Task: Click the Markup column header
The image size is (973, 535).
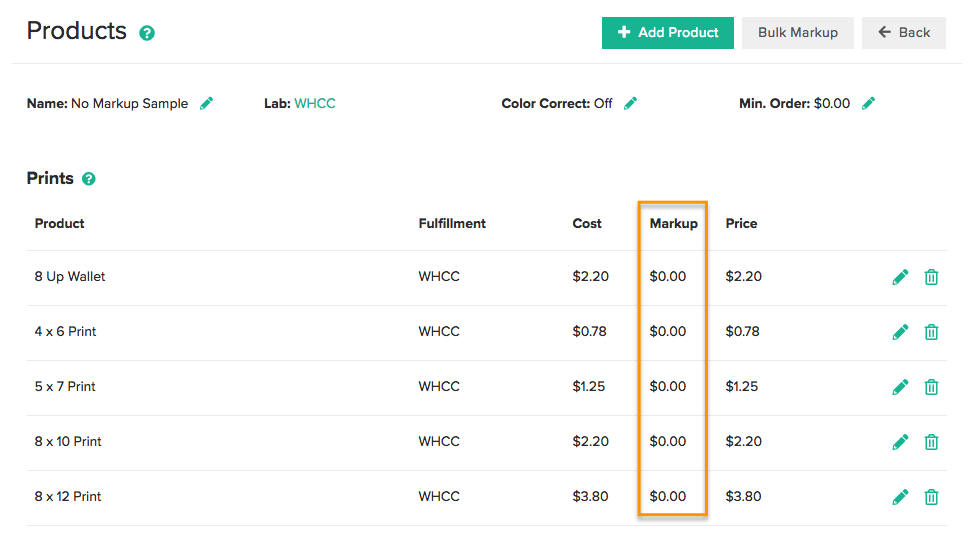Action: coord(673,223)
